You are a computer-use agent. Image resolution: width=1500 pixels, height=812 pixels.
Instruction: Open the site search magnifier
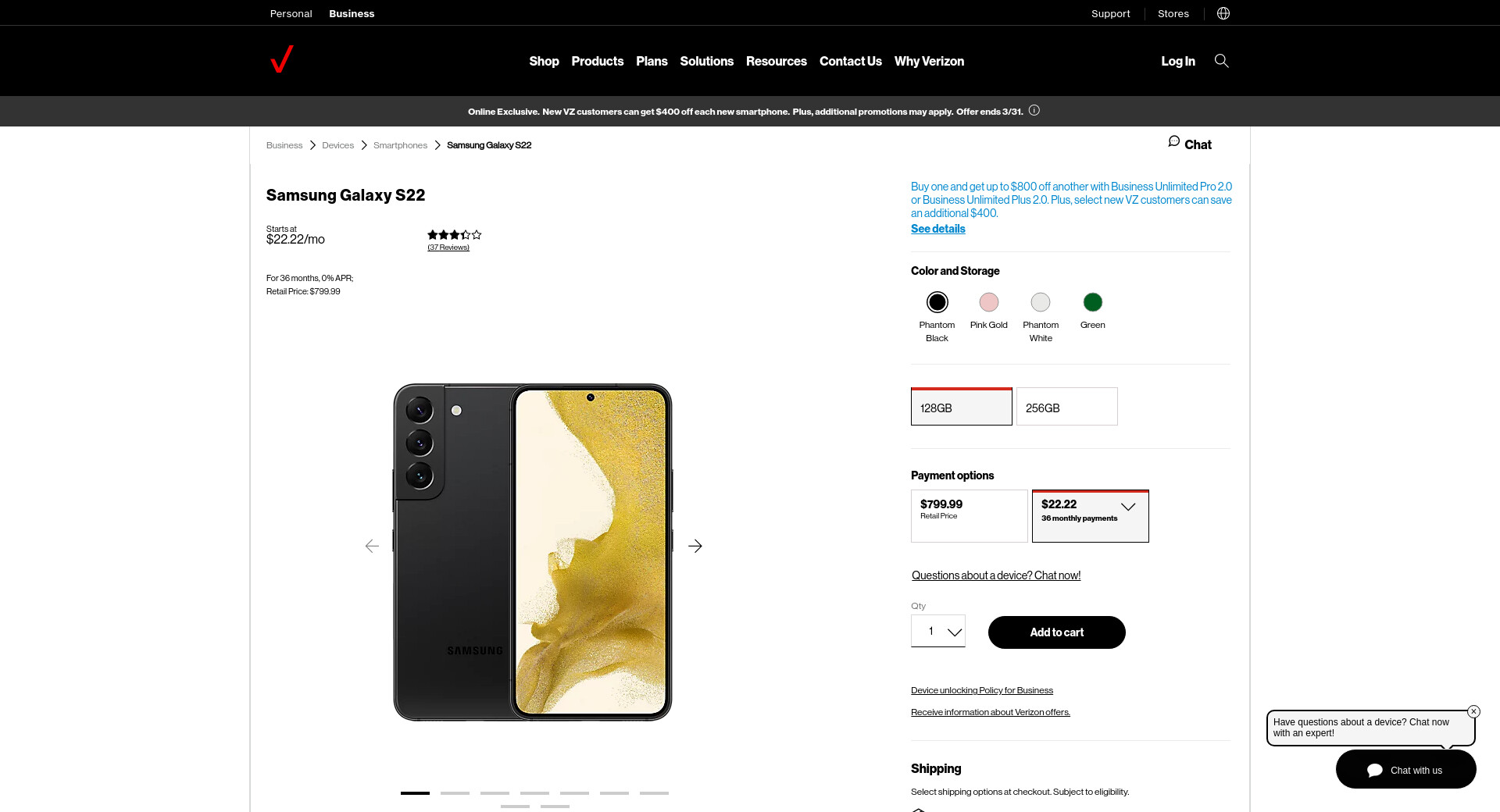pos(1221,61)
